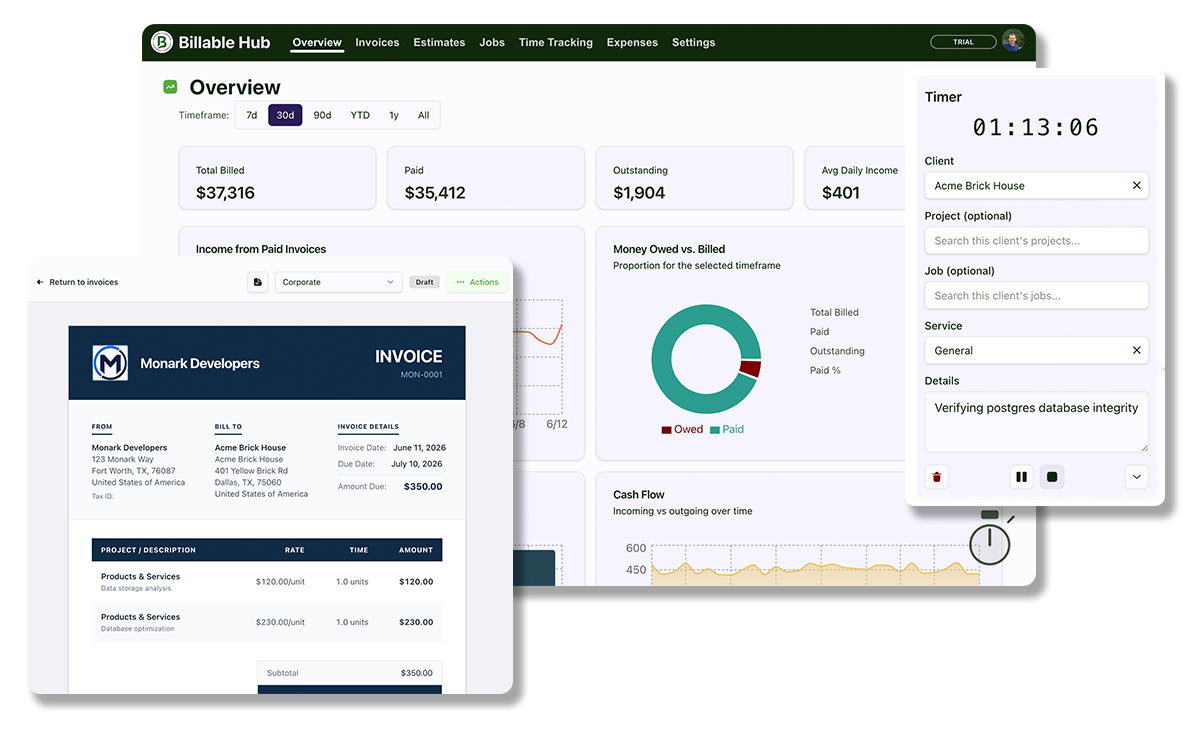Click the Client field Acme Brick House

pos(1037,186)
